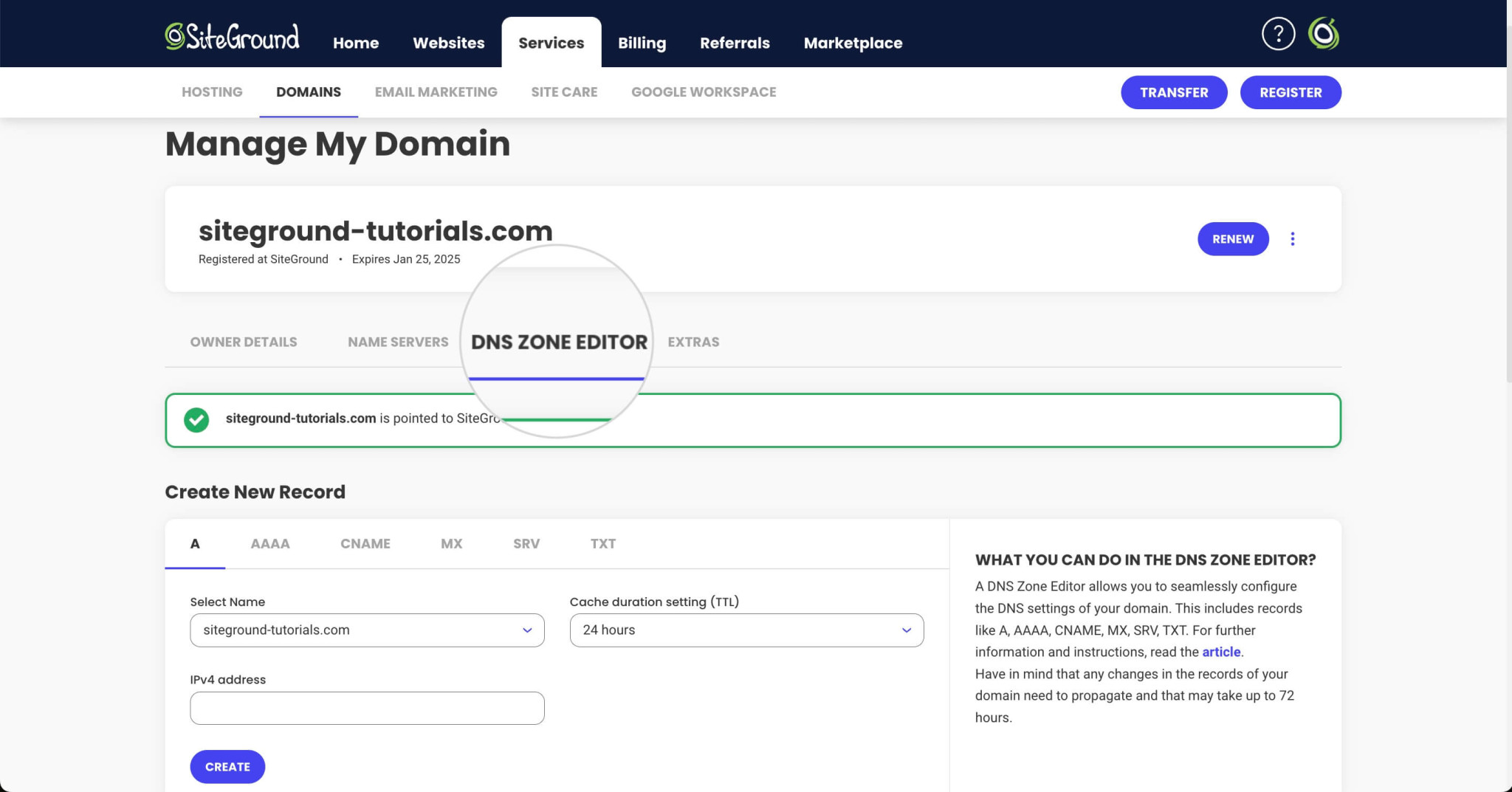This screenshot has height=792, width=1512.
Task: Expand the Select Name dropdown
Action: click(x=367, y=630)
